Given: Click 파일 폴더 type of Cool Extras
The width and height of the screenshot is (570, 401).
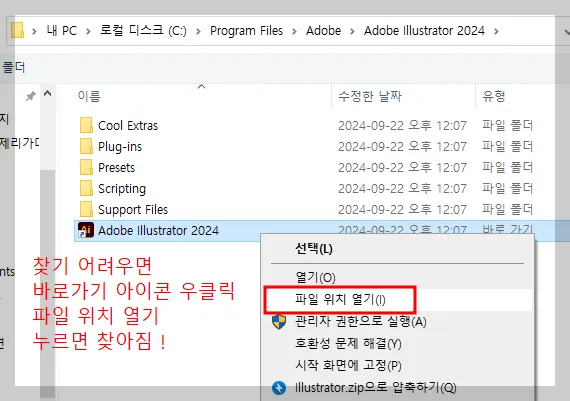Looking at the screenshot, I should tap(507, 125).
